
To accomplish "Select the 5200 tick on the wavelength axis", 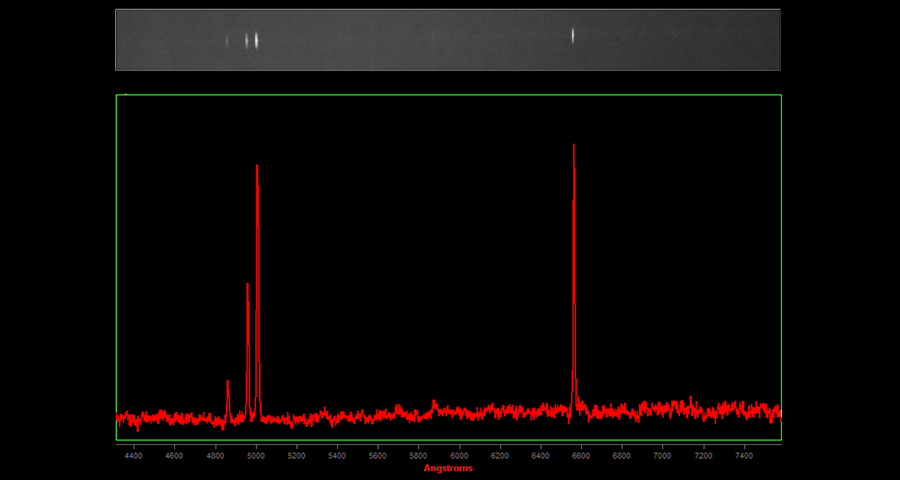I will click(296, 455).
